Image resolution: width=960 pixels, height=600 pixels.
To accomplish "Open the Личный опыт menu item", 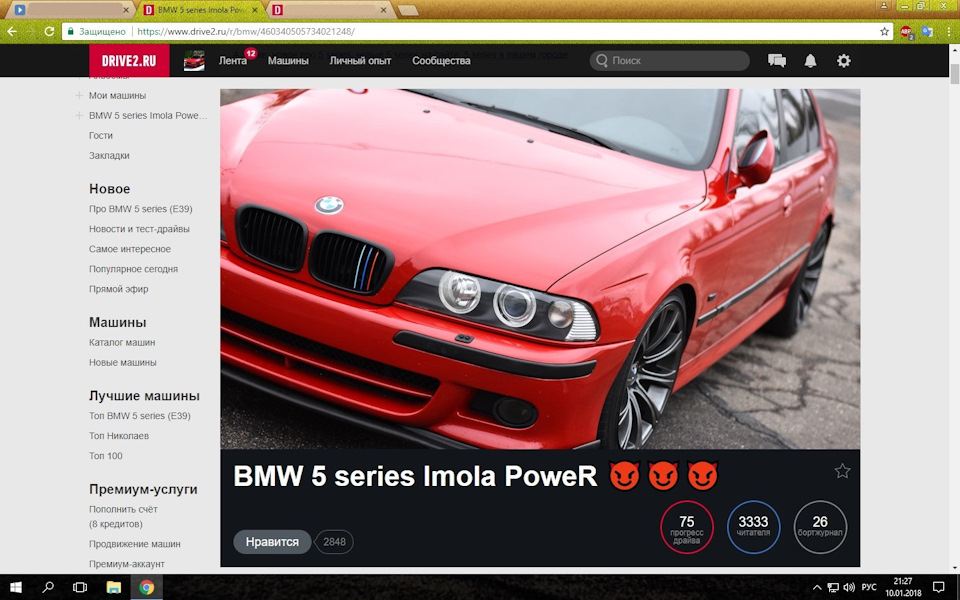I will coord(360,61).
